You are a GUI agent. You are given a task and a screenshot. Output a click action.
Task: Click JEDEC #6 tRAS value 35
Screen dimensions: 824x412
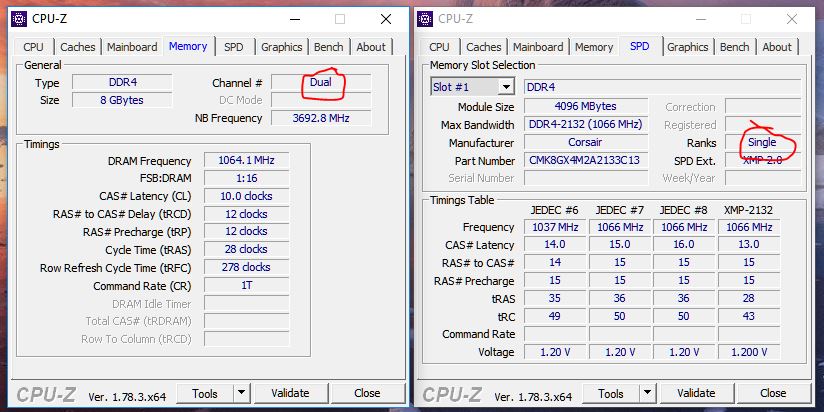coord(555,298)
